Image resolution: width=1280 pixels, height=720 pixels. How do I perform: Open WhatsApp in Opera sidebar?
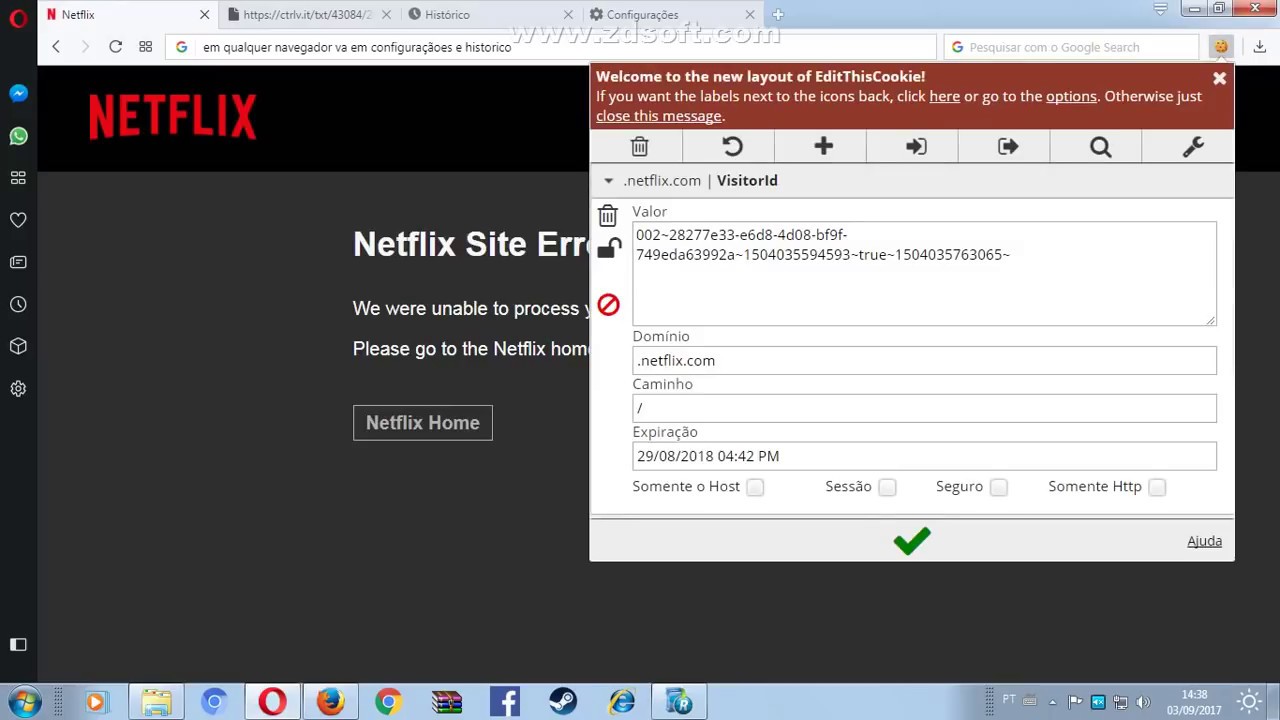(18, 136)
